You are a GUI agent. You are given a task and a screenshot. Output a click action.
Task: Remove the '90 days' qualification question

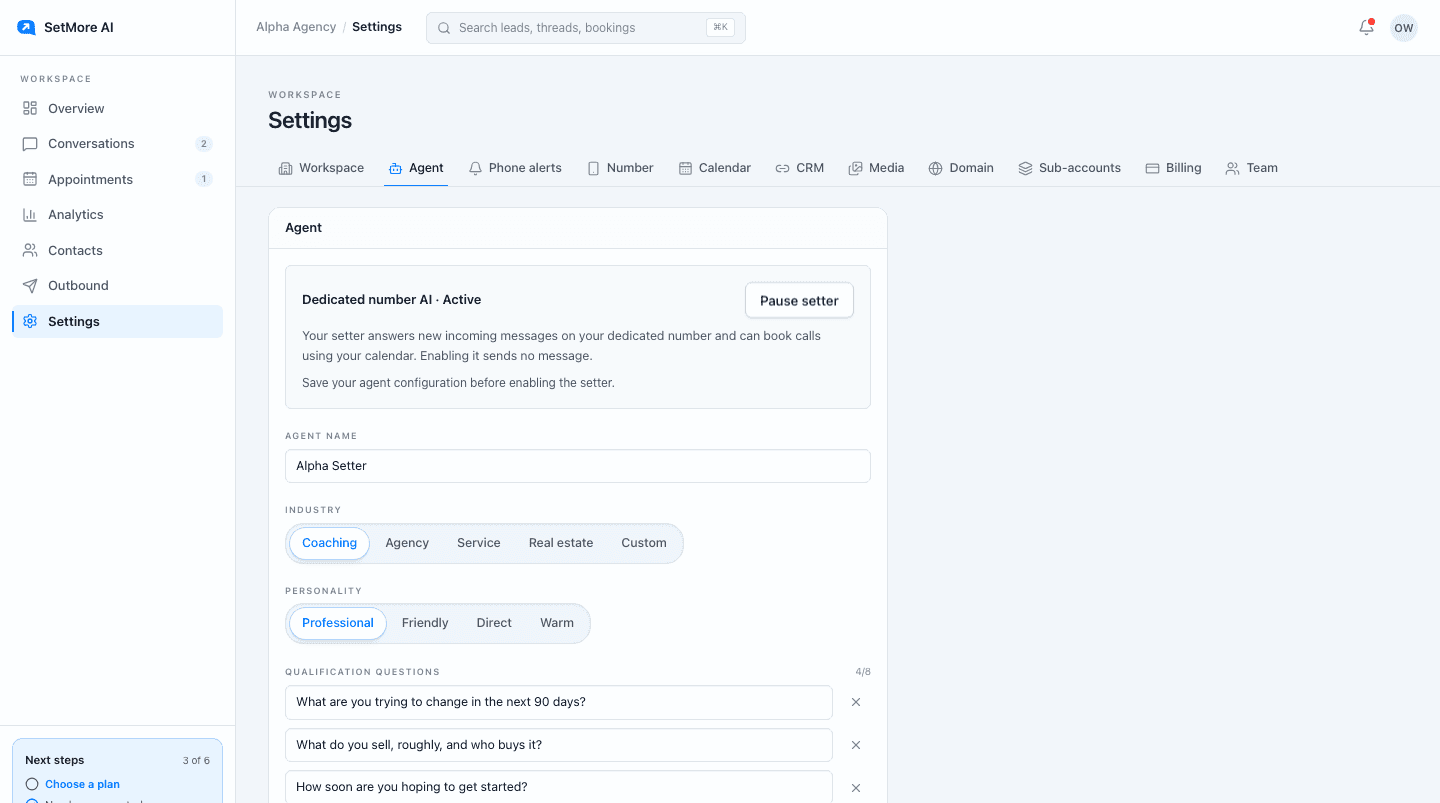[856, 702]
